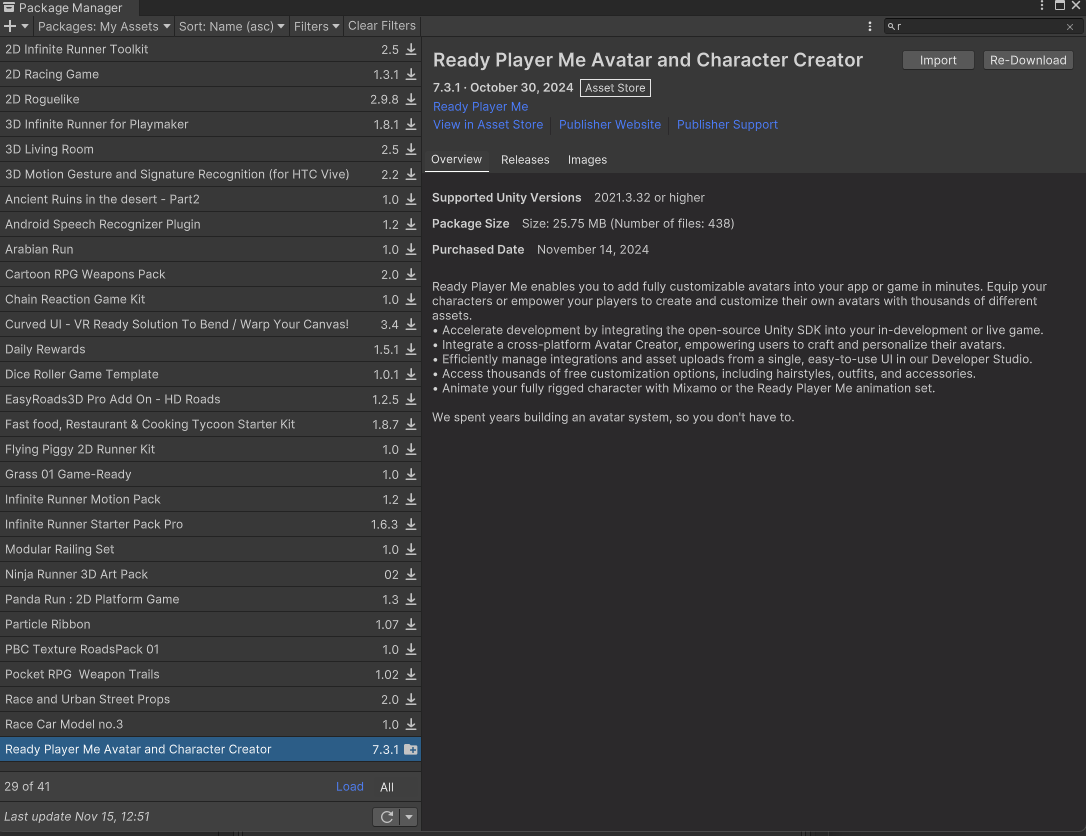Click download icon for EasyRoads3D Pro Add On
Image resolution: width=1086 pixels, height=836 pixels.
tap(411, 399)
